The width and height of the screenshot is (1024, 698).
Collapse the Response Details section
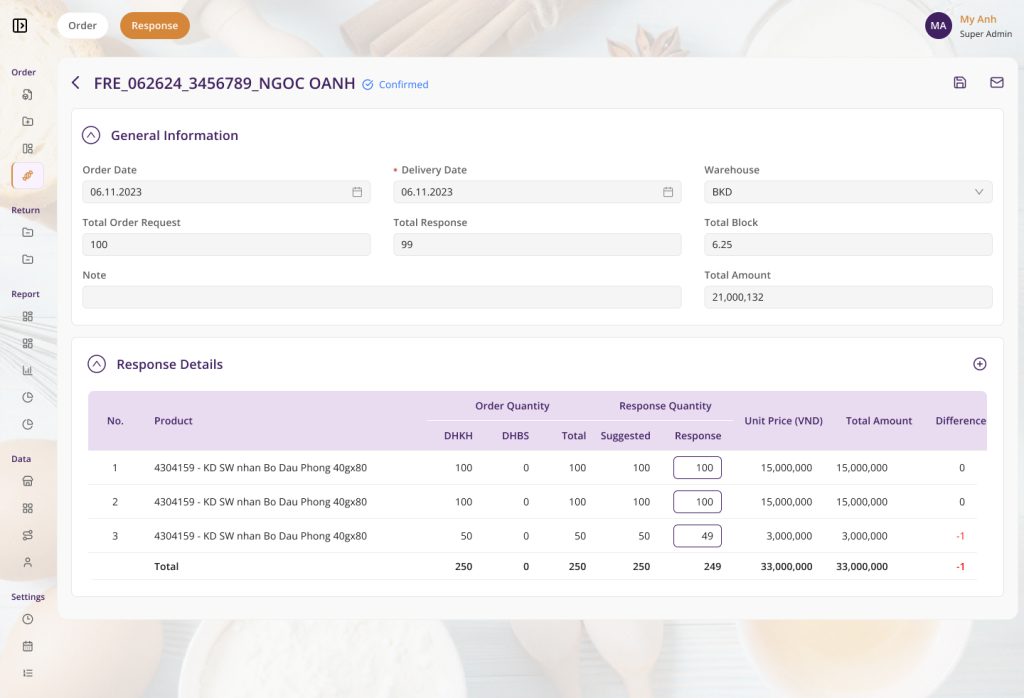click(97, 364)
